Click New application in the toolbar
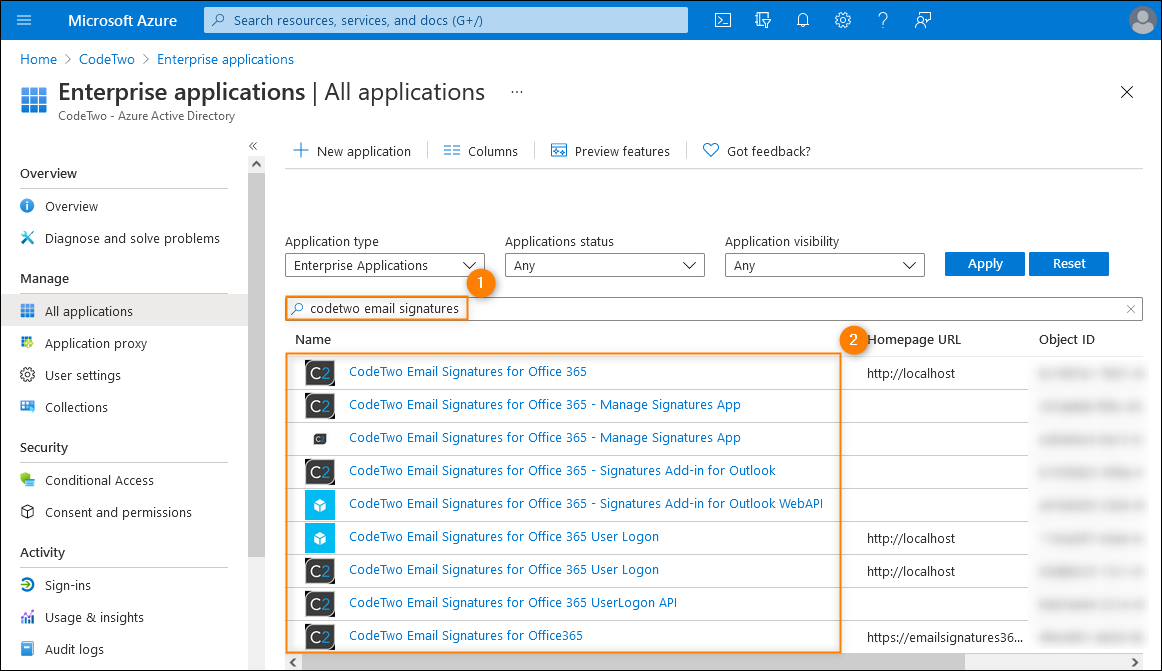This screenshot has height=671, width=1162. click(x=352, y=151)
